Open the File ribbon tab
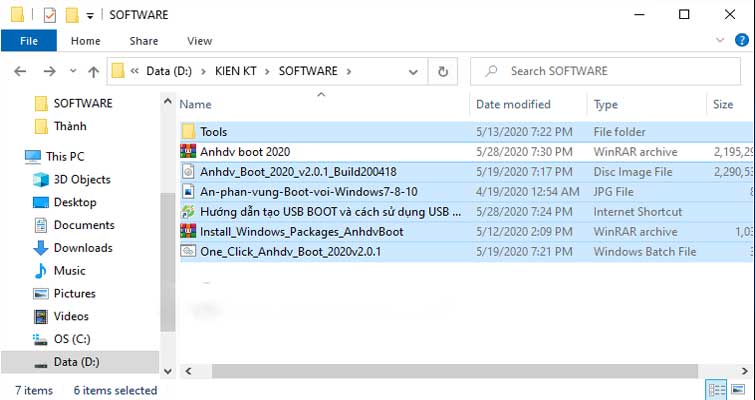This screenshot has height=400, width=755. point(29,41)
